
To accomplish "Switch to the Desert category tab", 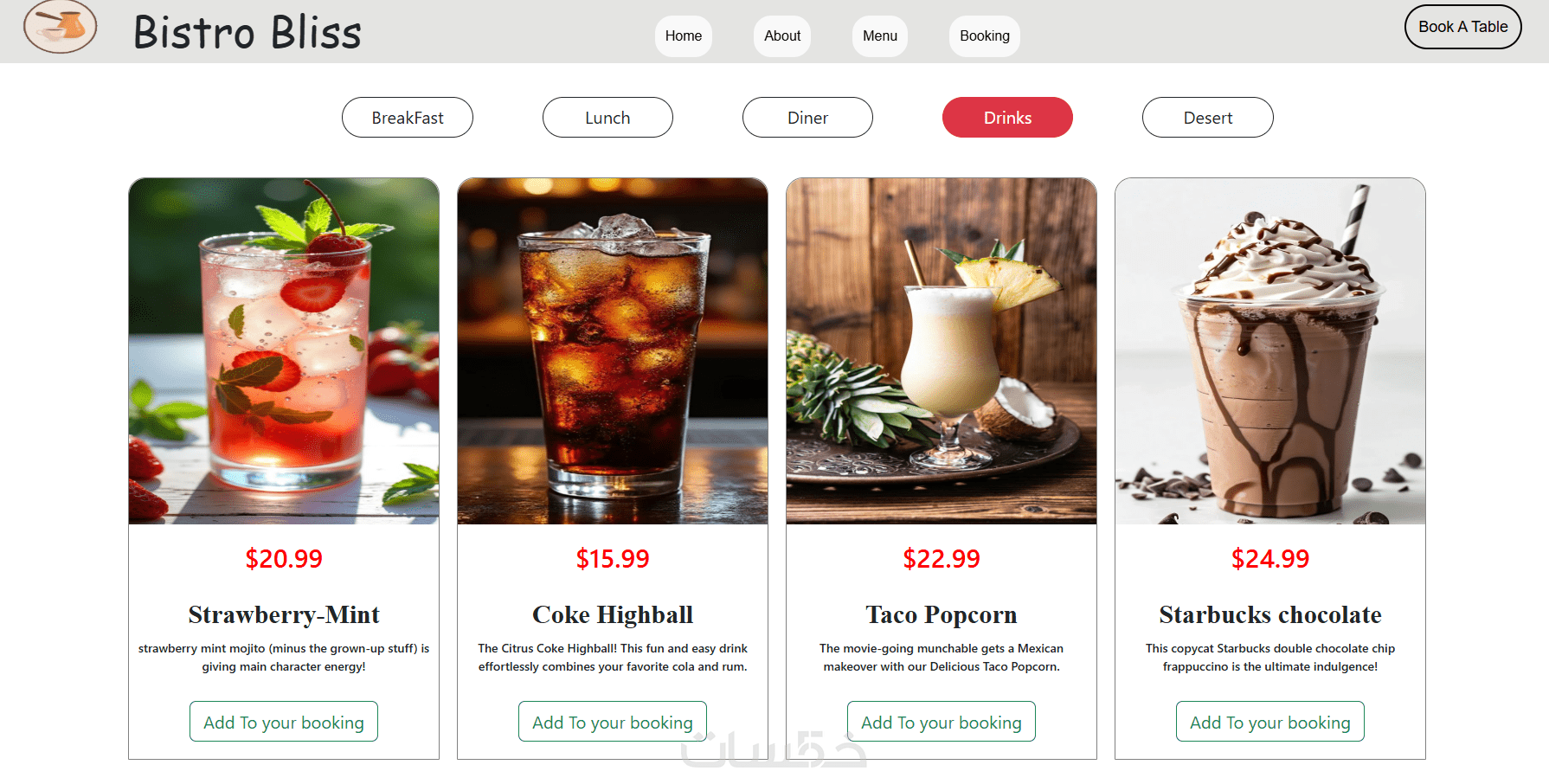I will click(x=1208, y=118).
